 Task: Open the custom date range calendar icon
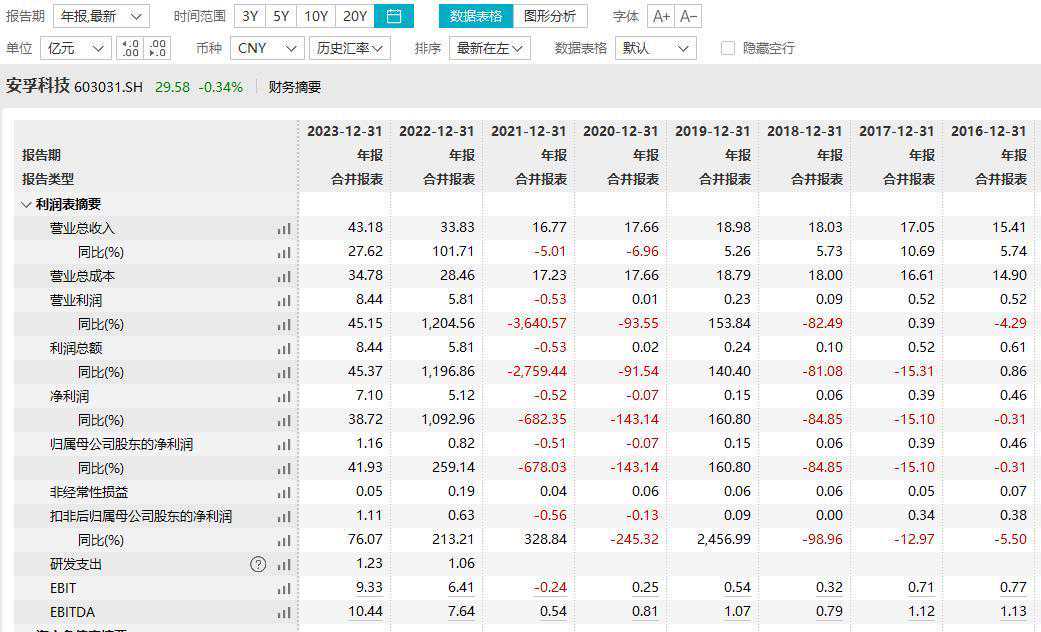coord(394,16)
